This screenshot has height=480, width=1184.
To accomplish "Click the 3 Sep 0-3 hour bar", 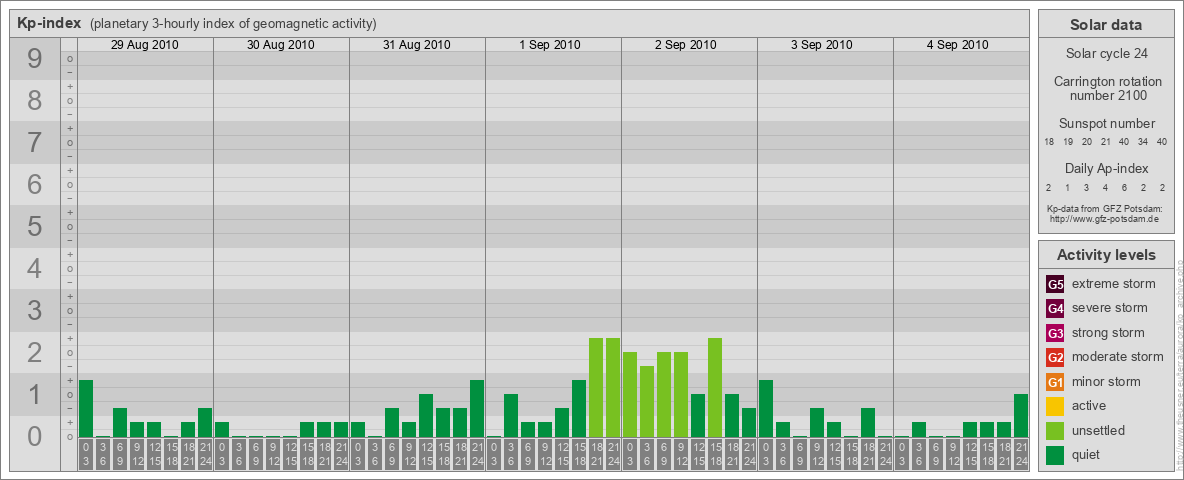I will 766,408.
